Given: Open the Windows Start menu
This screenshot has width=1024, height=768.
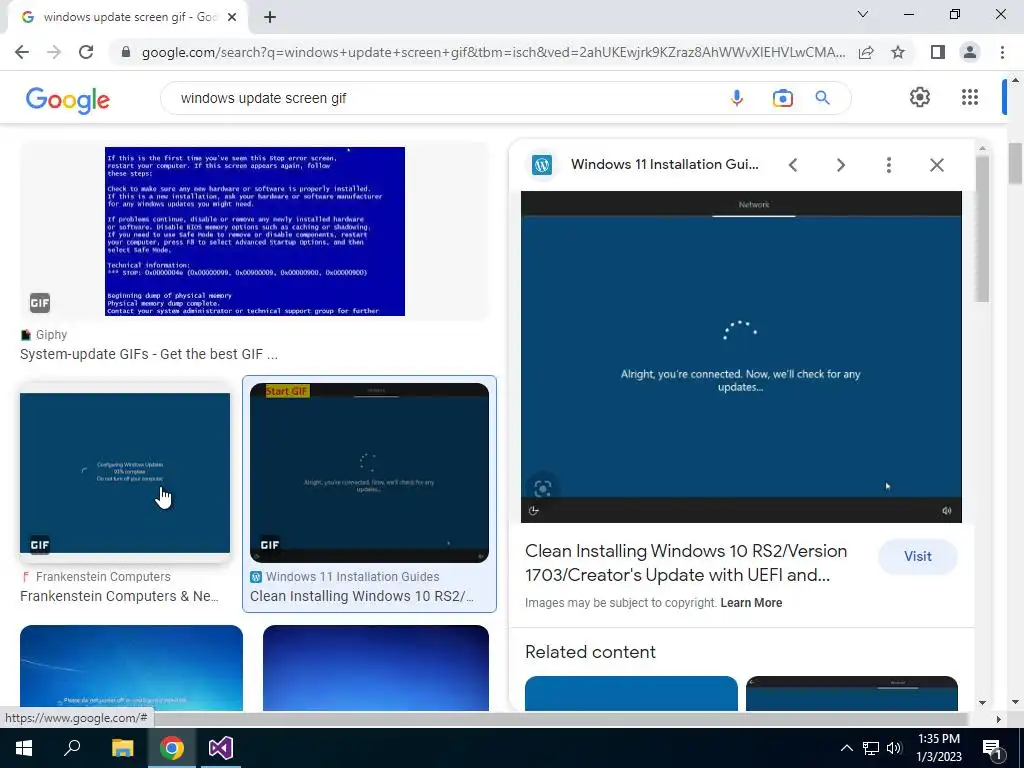Looking at the screenshot, I should tap(24, 748).
